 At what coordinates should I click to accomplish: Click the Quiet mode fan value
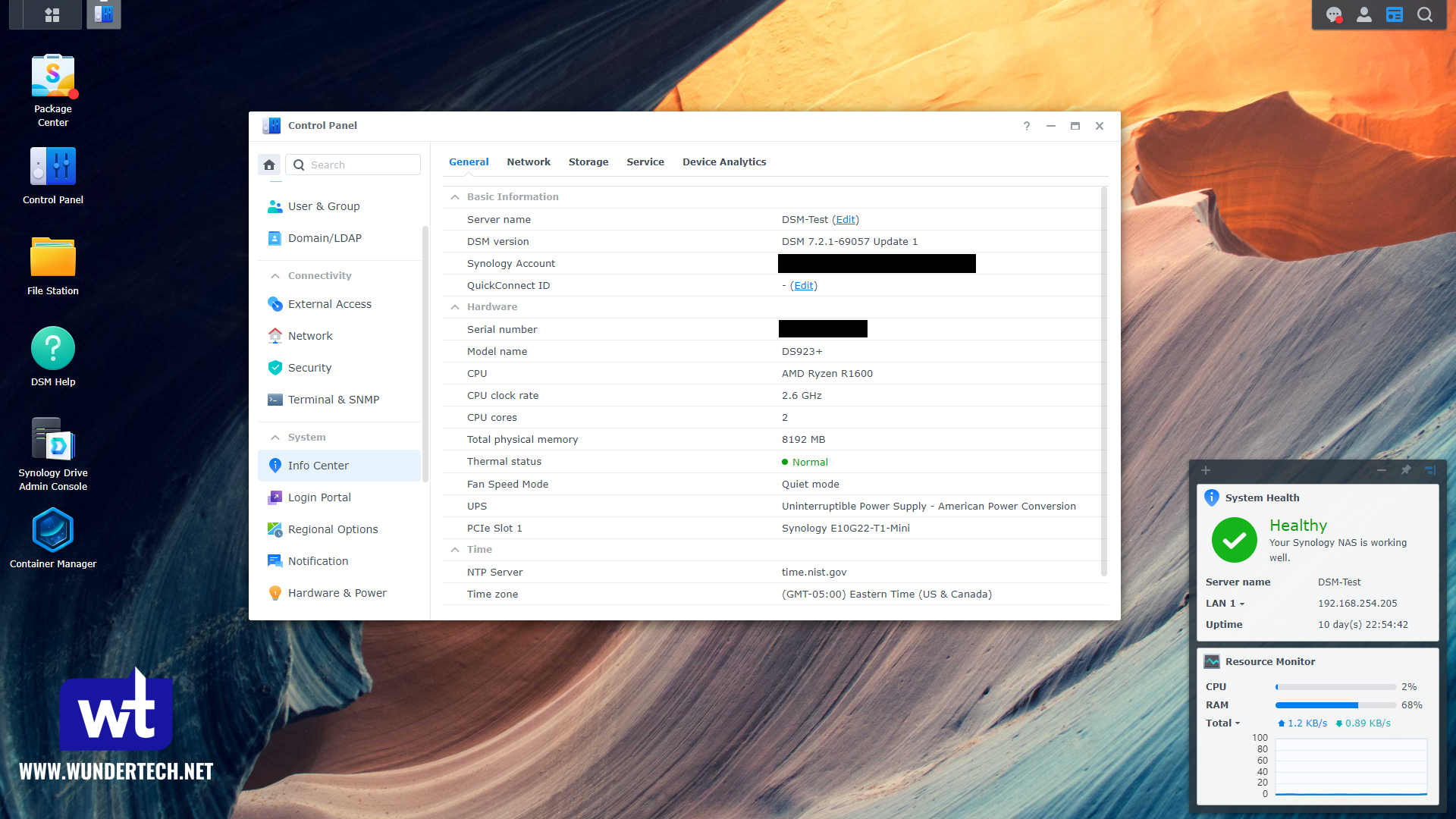click(x=811, y=485)
